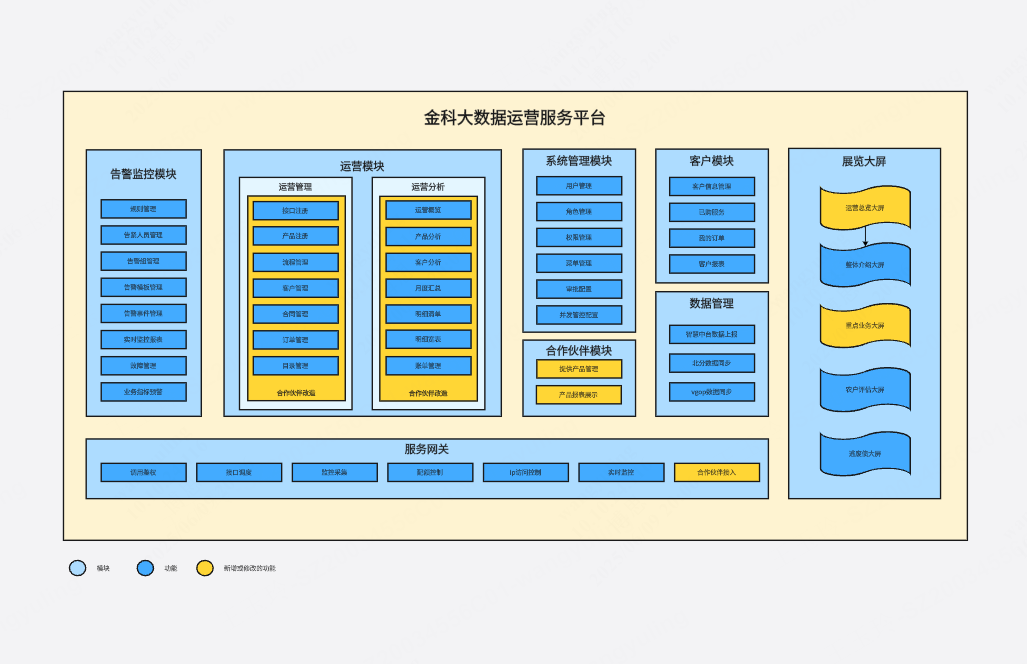
Task: Select the 运营模块 heading
Action: pyautogui.click(x=362, y=166)
